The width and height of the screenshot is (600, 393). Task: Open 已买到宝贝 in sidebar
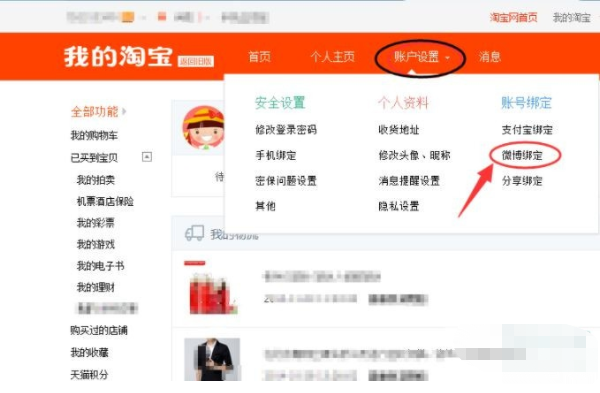94,157
